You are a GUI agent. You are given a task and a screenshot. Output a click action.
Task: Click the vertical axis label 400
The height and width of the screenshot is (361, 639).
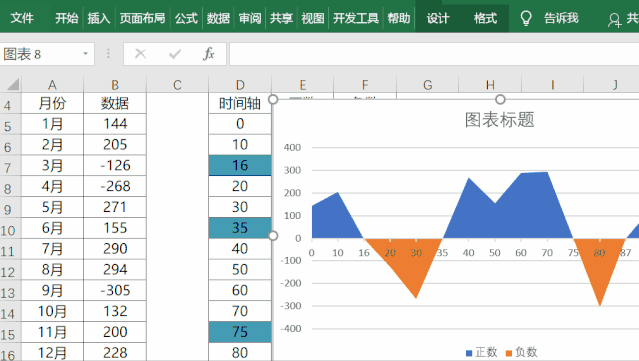293,147
